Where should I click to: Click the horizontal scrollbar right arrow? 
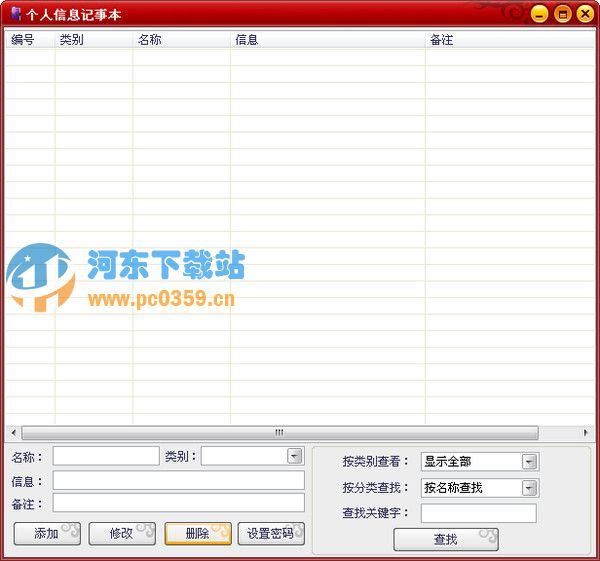[x=585, y=433]
